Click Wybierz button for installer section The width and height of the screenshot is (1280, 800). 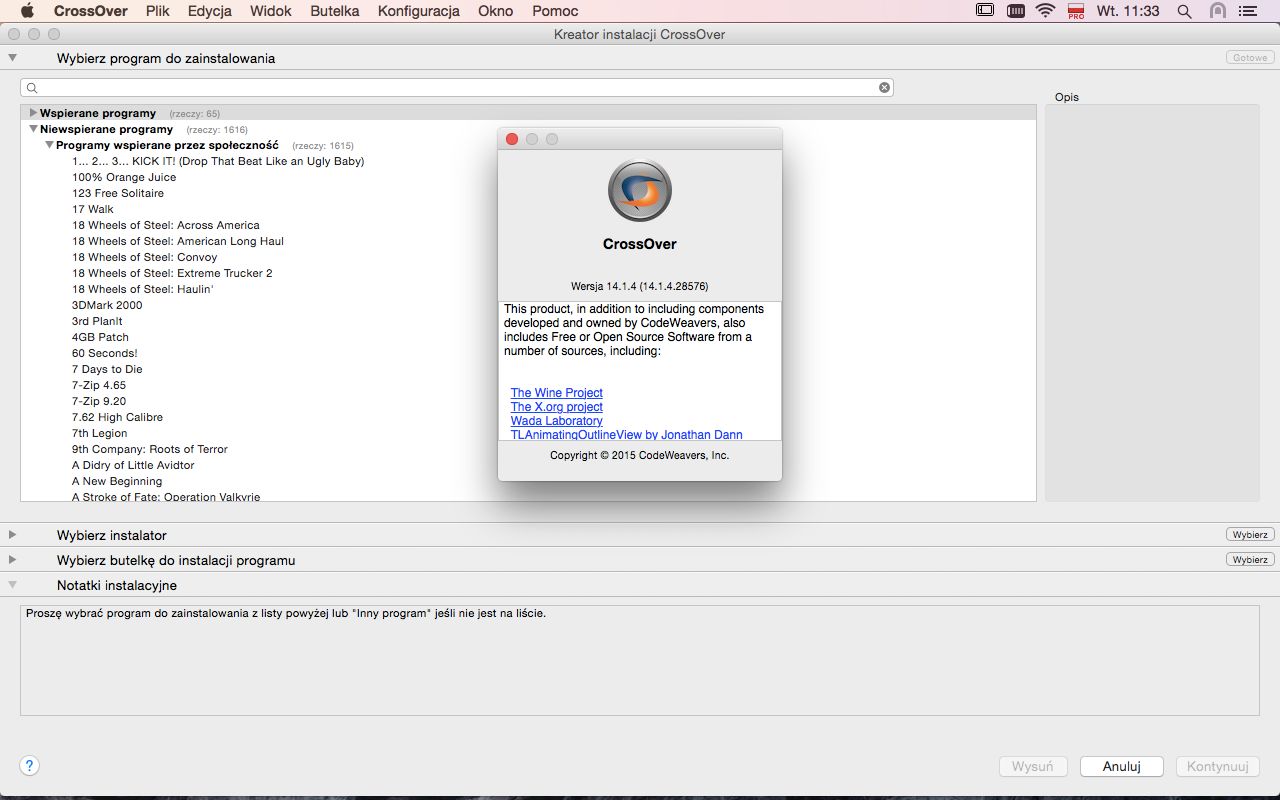[x=1250, y=535]
